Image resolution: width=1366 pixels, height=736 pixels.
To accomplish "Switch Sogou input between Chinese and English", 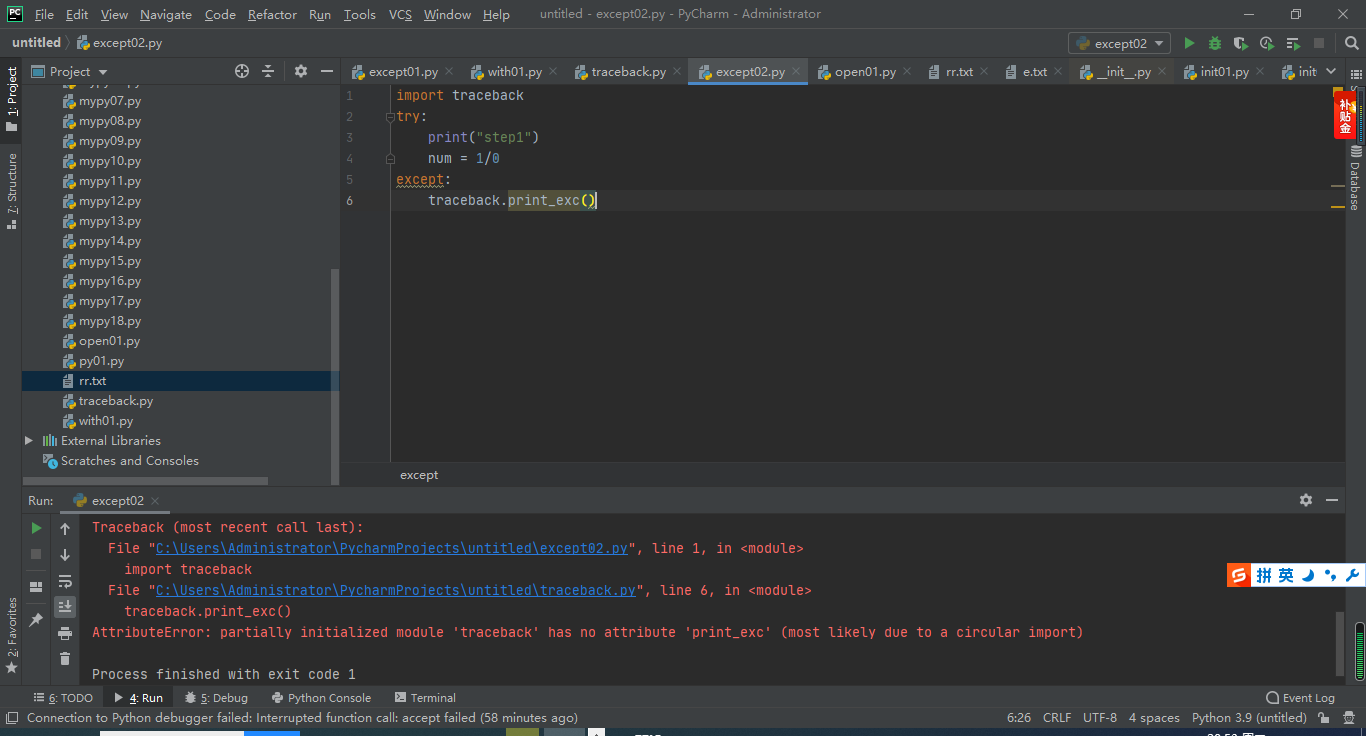I will pyautogui.click(x=1286, y=575).
